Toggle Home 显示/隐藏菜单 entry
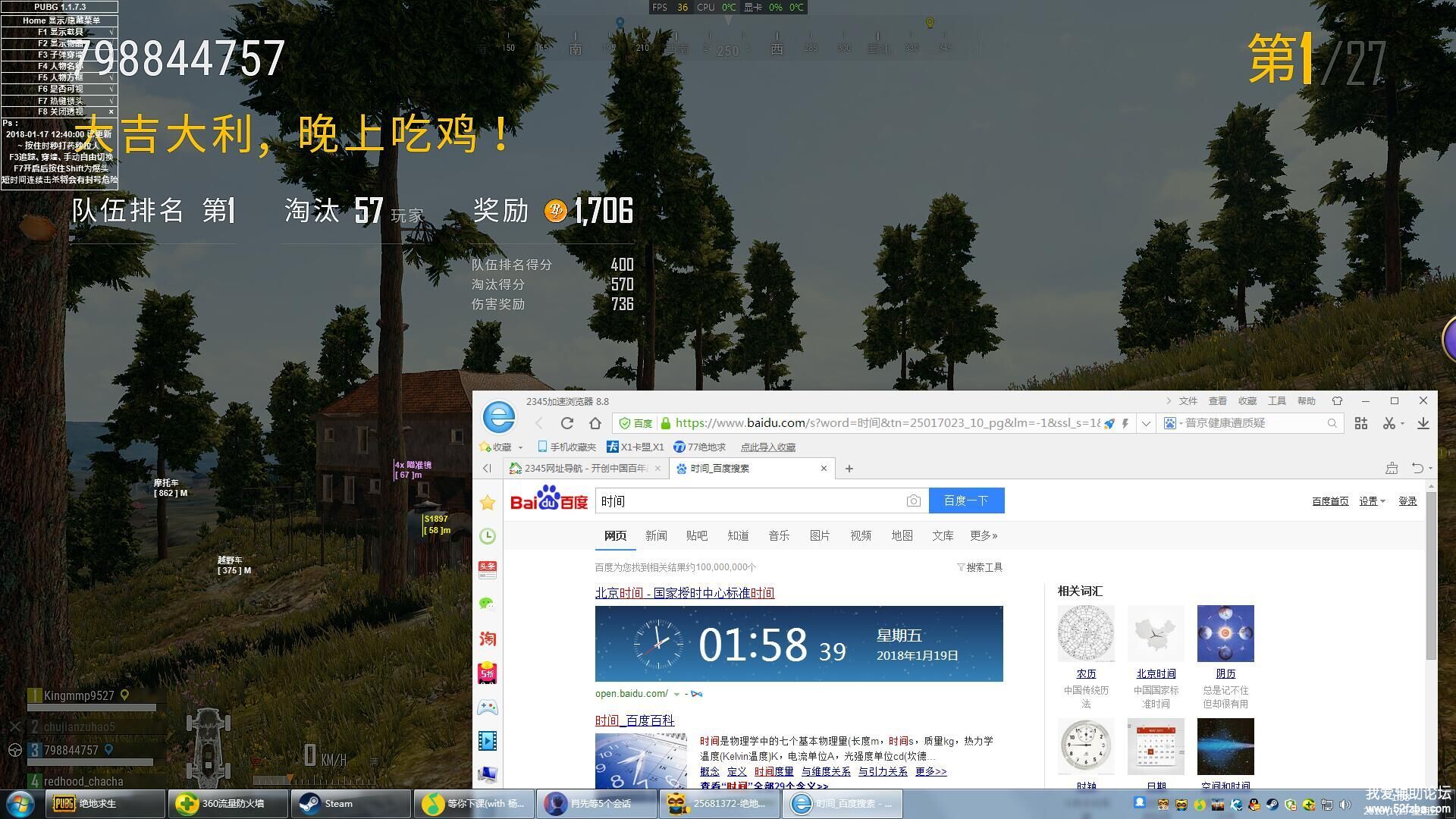1456x819 pixels. tap(60, 20)
